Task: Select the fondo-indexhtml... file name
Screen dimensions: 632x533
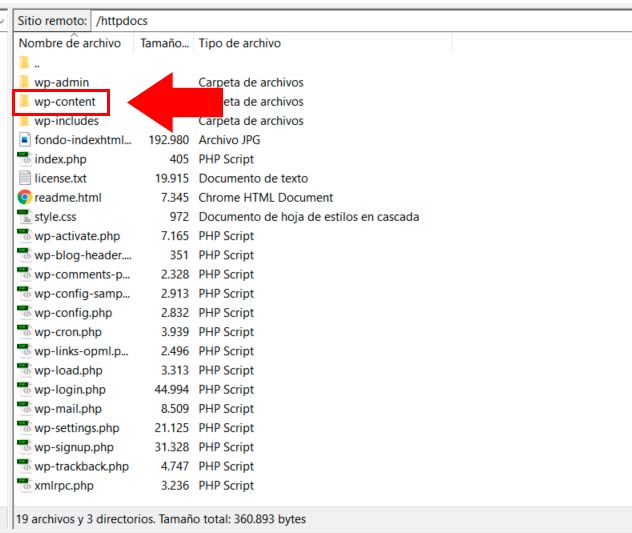Action: tap(83, 140)
